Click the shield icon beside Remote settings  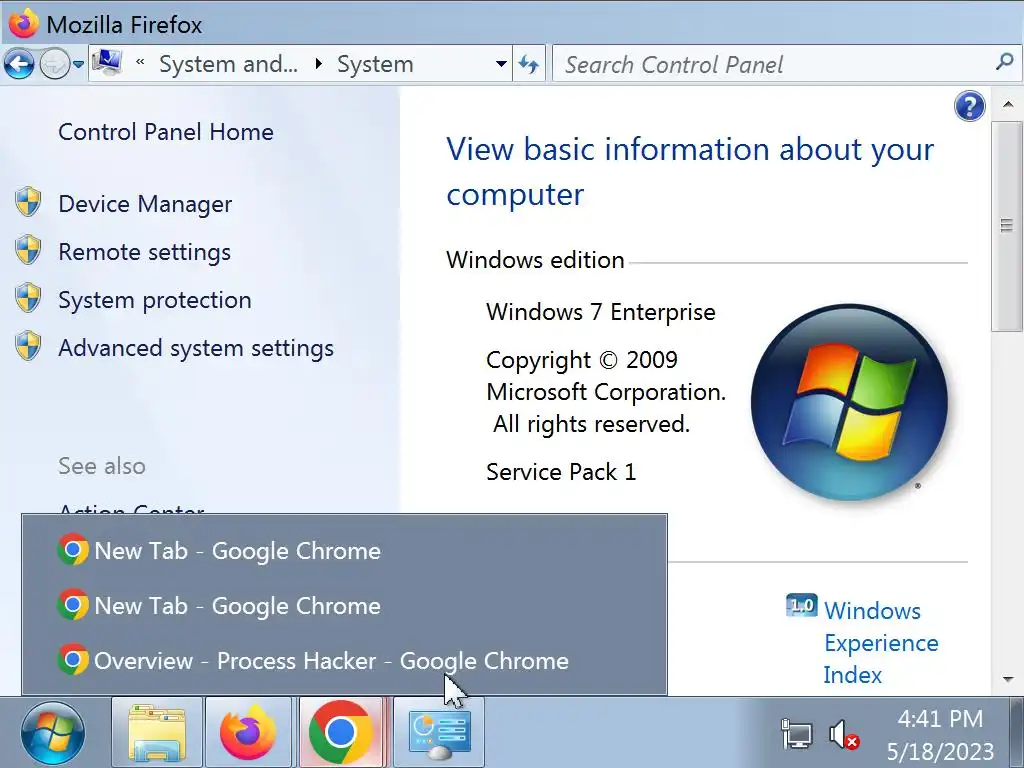(x=28, y=250)
